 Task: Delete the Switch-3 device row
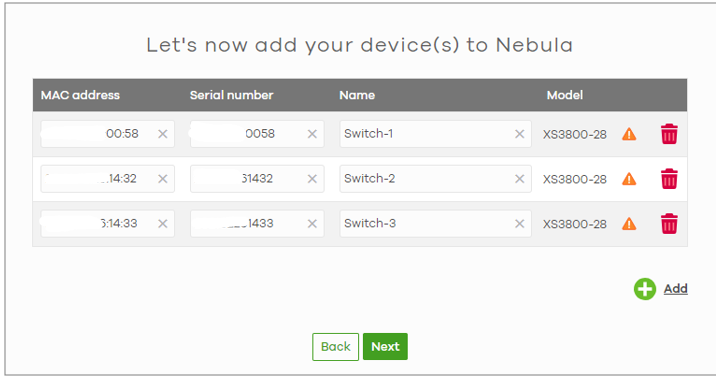669,223
